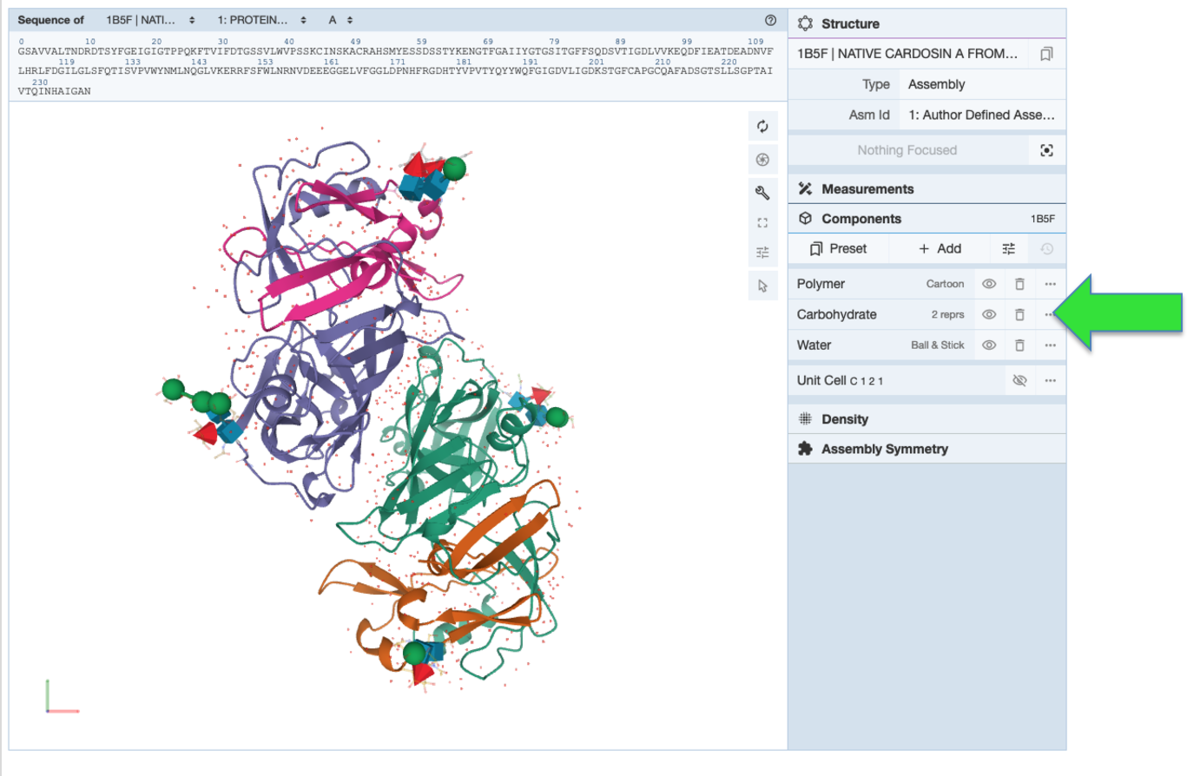Click the Preset button in Components
Image resolution: width=1200 pixels, height=776 pixels.
(x=838, y=248)
